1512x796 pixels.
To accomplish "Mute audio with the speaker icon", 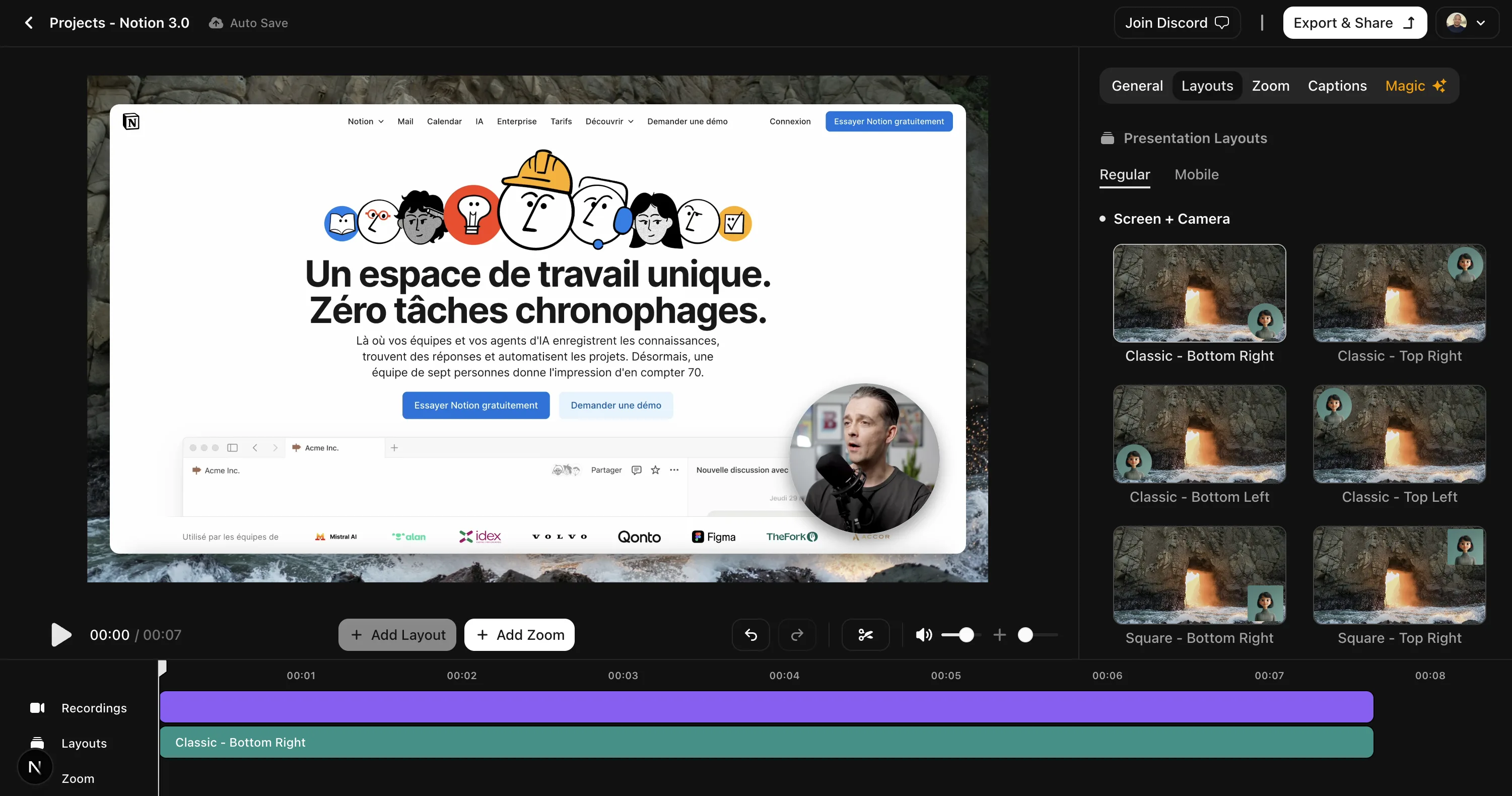I will pyautogui.click(x=923, y=635).
